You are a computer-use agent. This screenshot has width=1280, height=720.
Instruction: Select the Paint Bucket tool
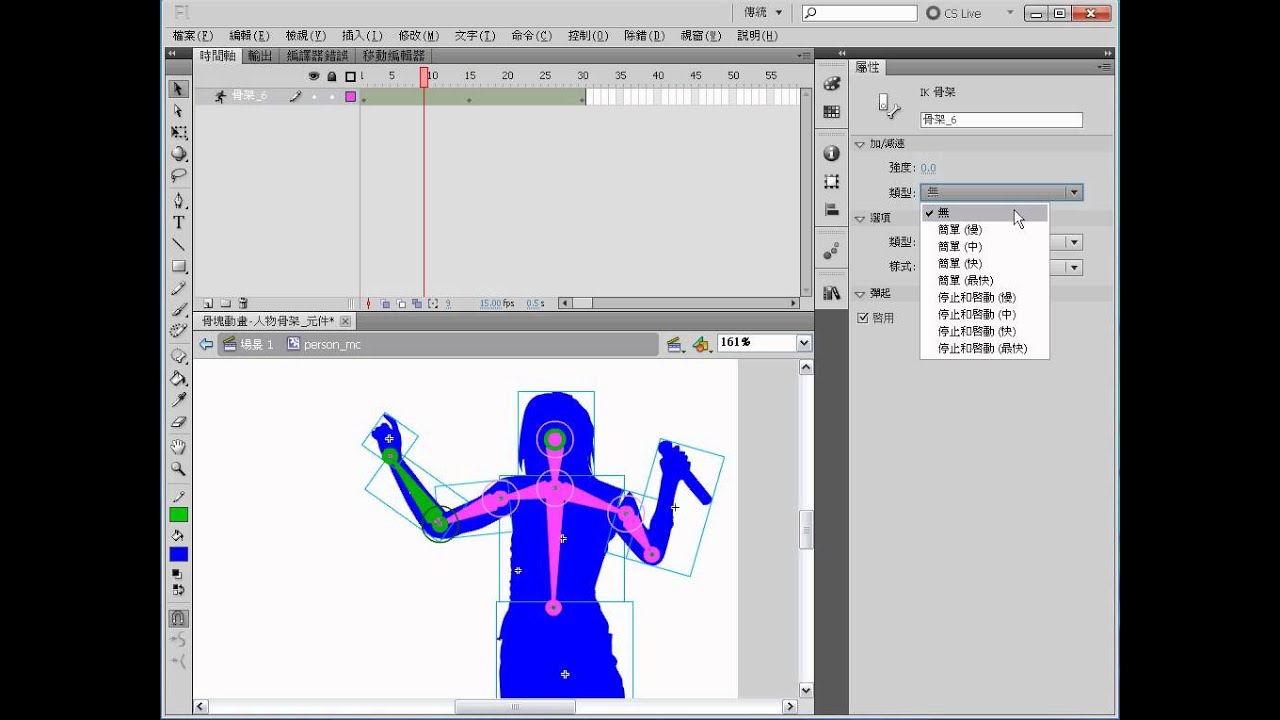178,378
